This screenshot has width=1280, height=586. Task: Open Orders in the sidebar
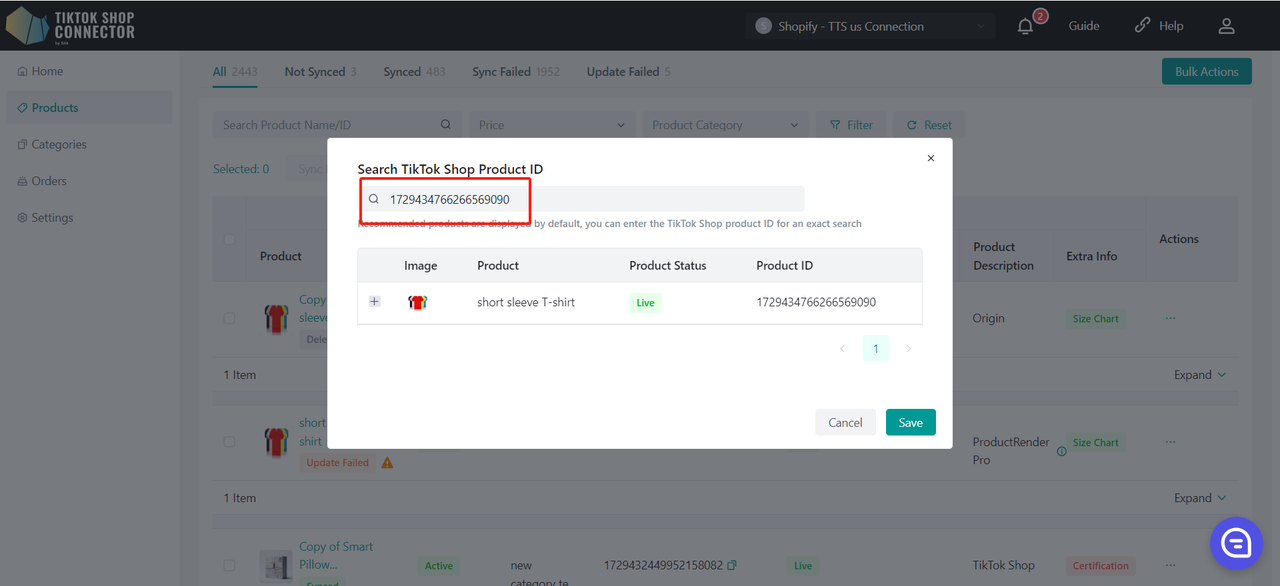click(x=49, y=181)
